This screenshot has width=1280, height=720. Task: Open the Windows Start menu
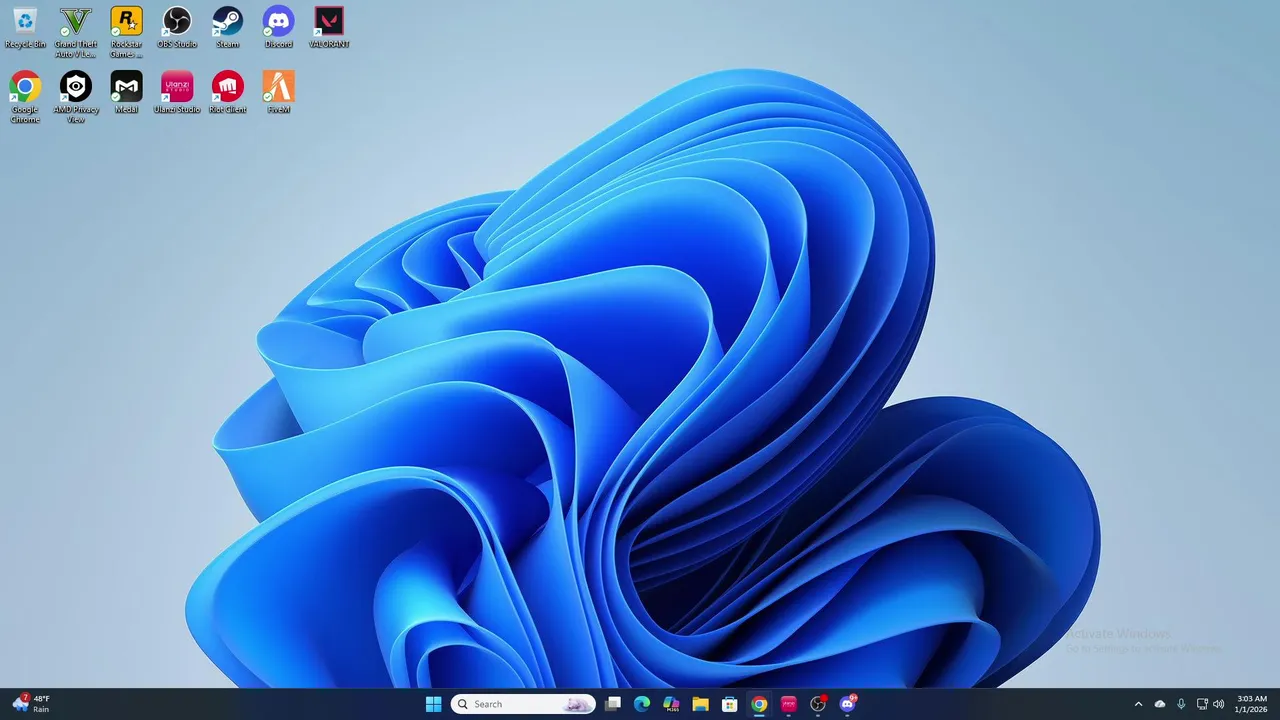[433, 704]
